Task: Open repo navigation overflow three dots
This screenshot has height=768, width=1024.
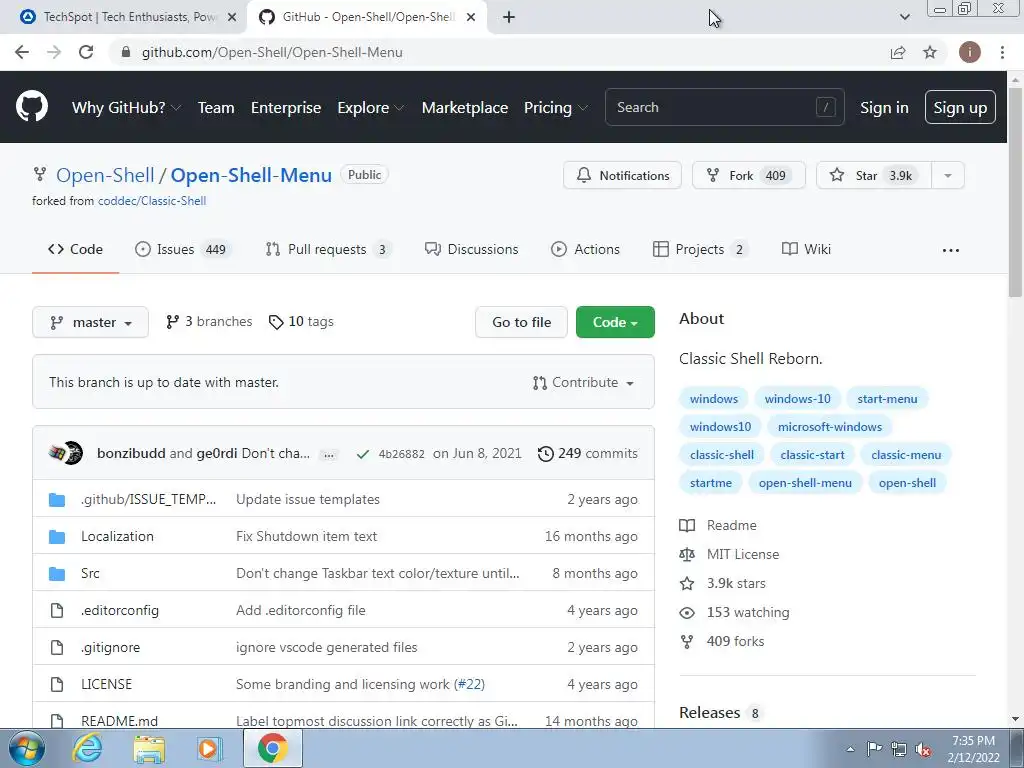Action: (x=951, y=250)
